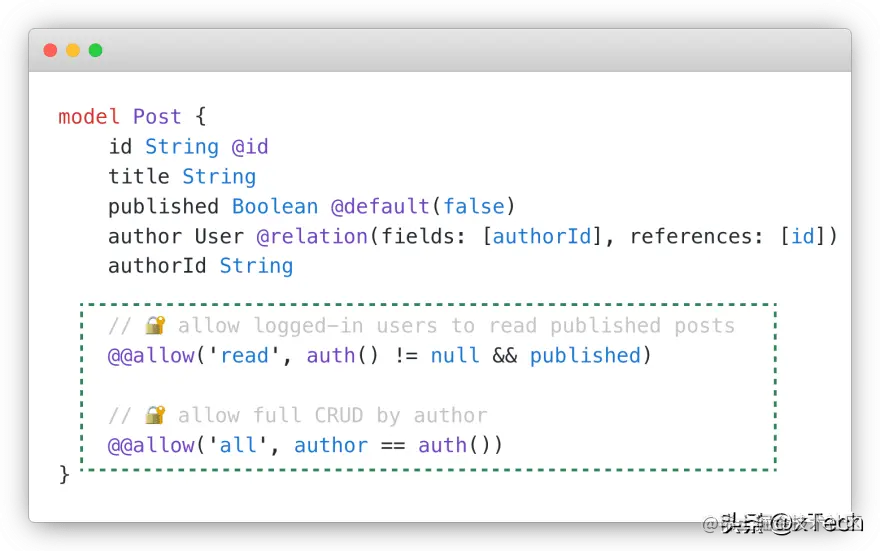Screen dimensions: 880x551
Task: Click '@relation' attribute
Action: point(312,236)
